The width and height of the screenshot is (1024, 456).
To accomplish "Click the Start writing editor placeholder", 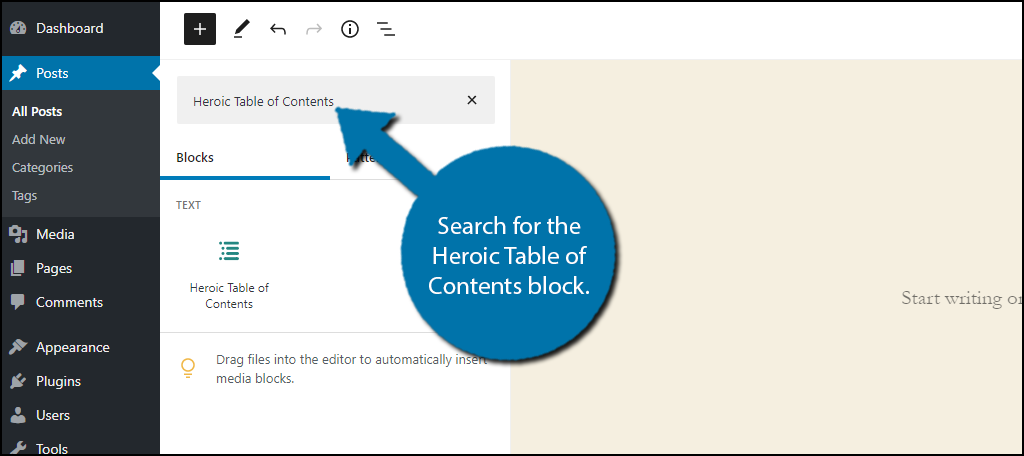I will 961,299.
